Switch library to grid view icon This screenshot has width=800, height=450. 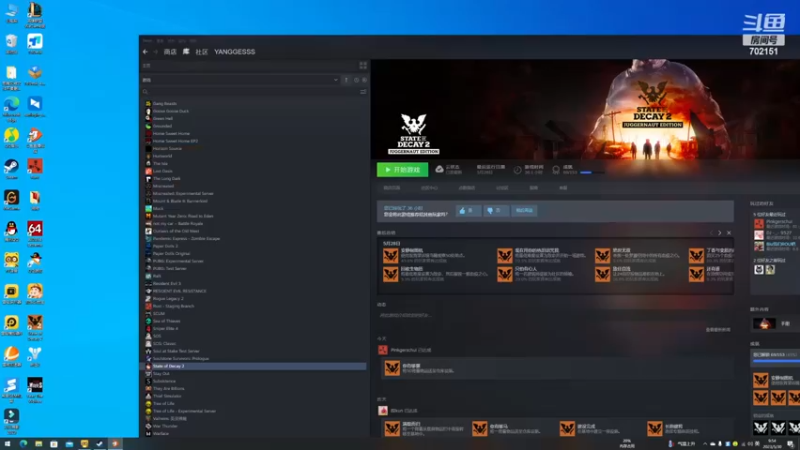coord(363,66)
